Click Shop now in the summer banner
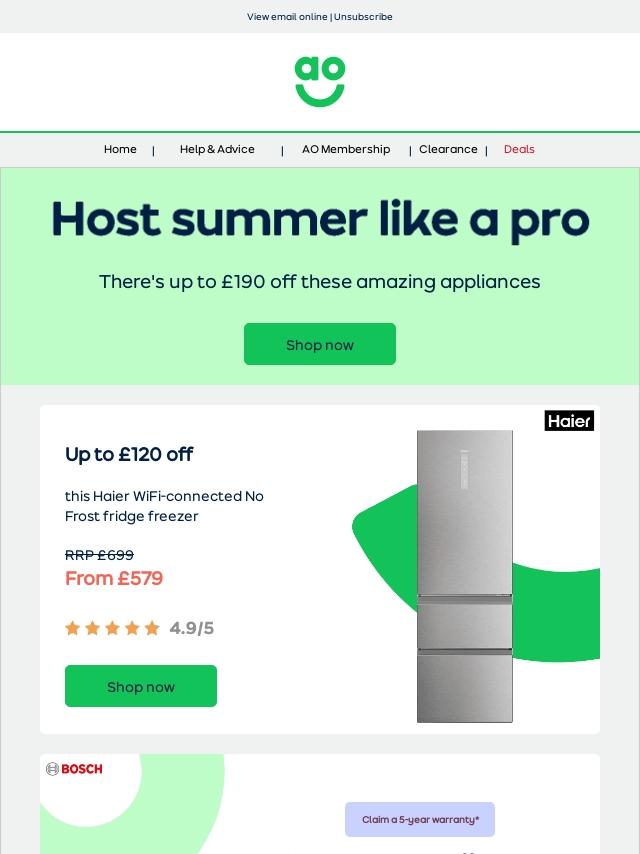The height and width of the screenshot is (854, 640). point(320,344)
